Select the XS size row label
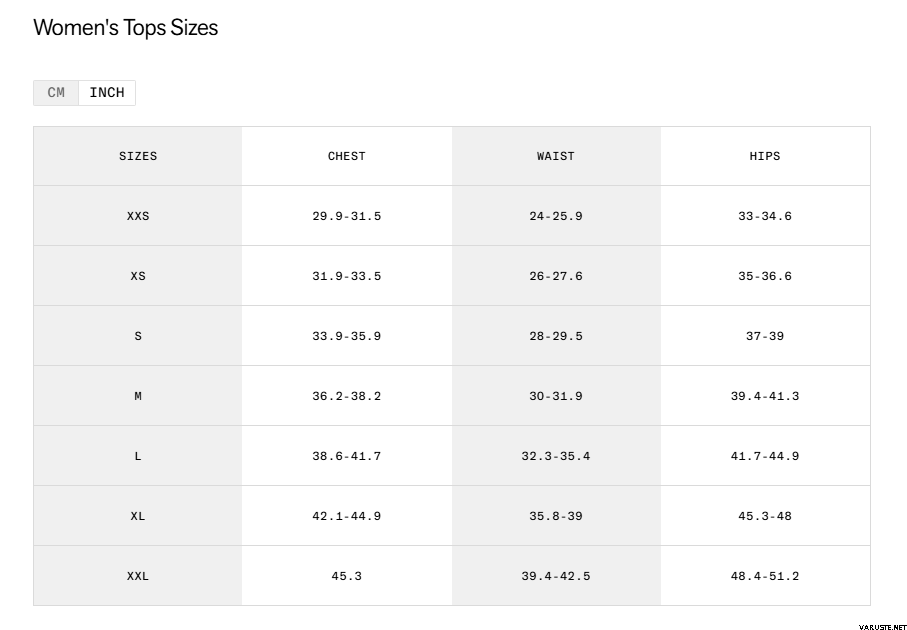 (x=138, y=276)
